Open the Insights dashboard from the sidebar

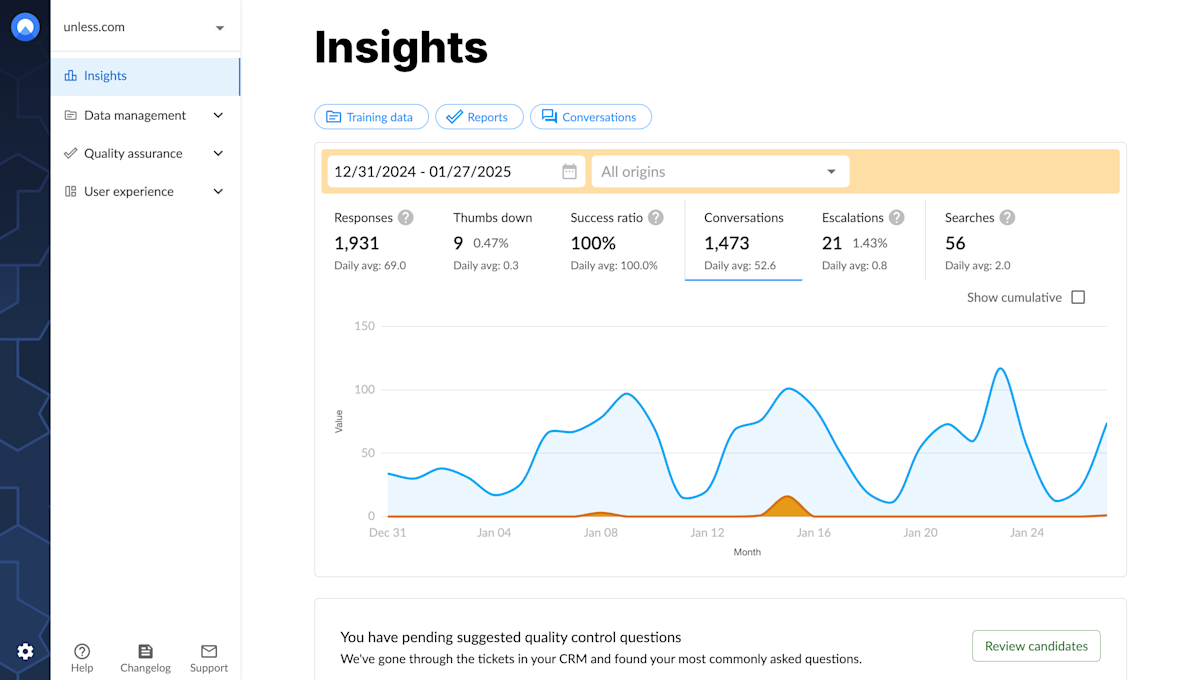click(x=105, y=75)
